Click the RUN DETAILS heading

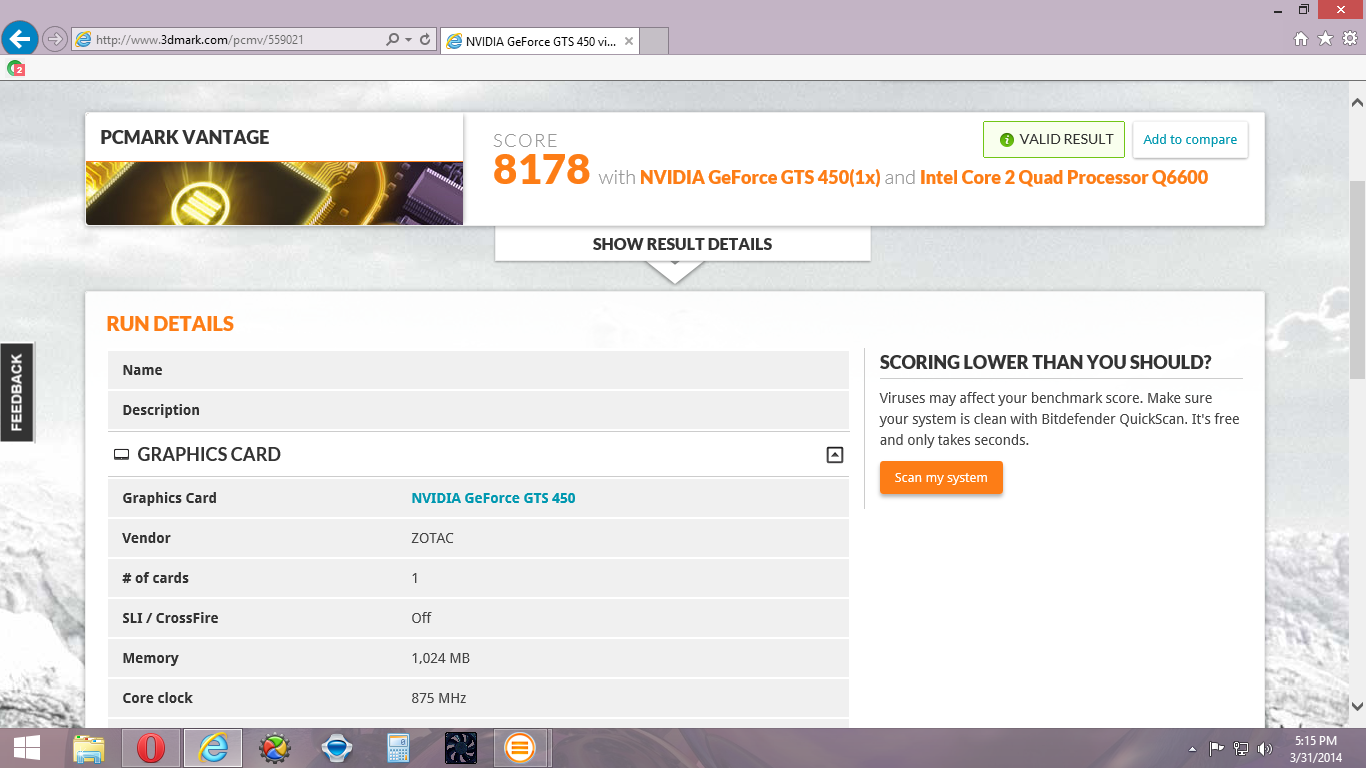pyautogui.click(x=170, y=324)
